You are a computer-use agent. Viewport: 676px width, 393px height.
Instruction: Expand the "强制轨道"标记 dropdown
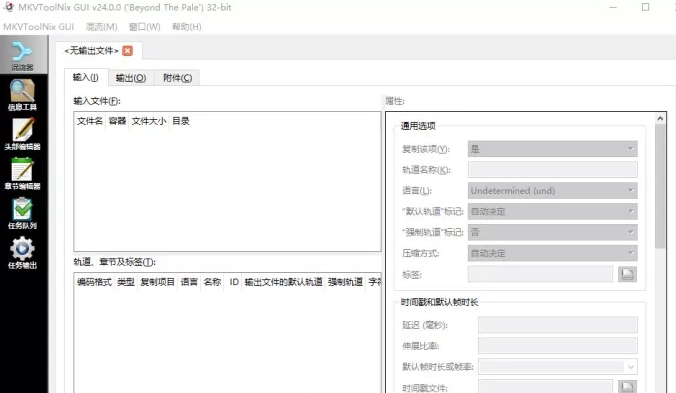tap(552, 232)
